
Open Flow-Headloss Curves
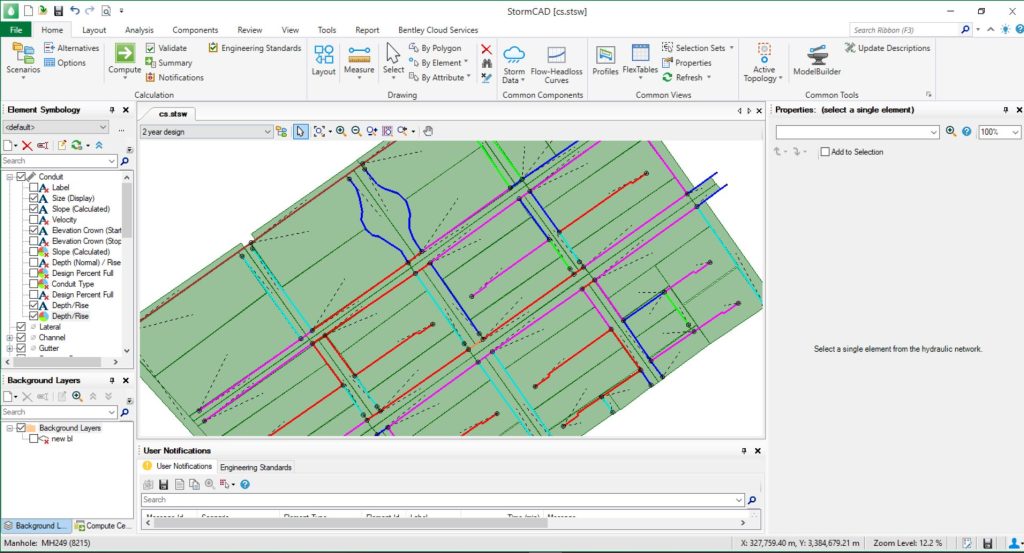tap(556, 62)
